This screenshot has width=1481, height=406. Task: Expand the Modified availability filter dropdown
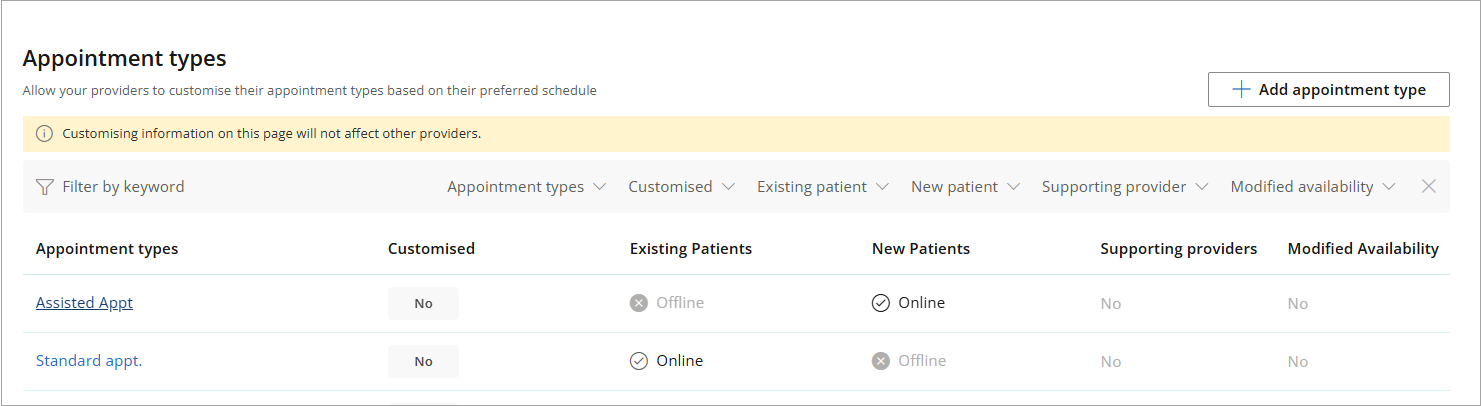pos(1313,187)
